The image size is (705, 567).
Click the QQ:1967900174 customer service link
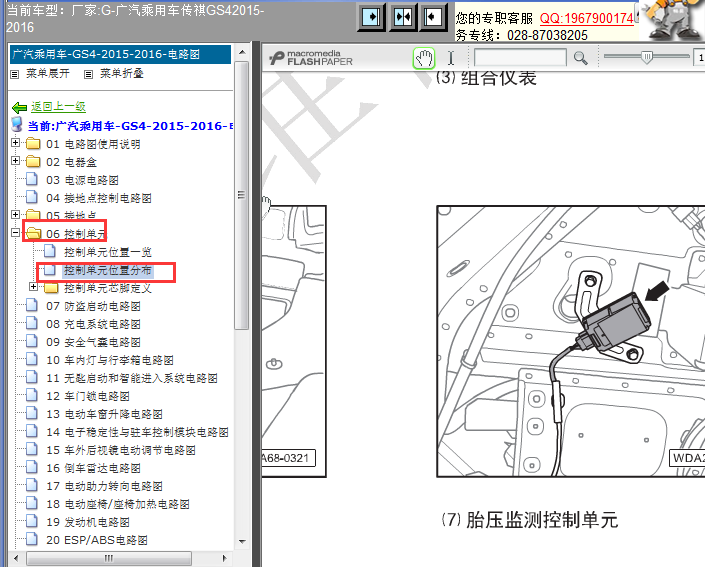pos(586,18)
